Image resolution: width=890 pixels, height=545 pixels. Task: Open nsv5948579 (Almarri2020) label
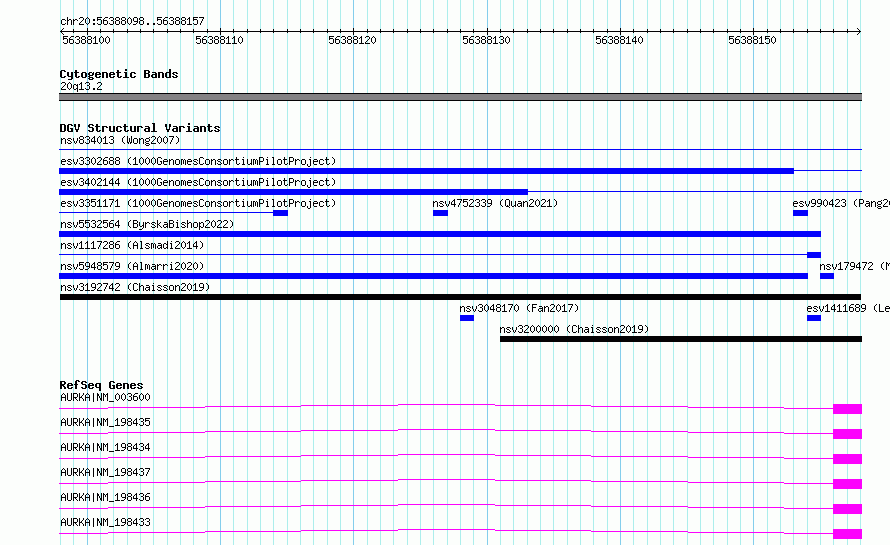(x=132, y=266)
